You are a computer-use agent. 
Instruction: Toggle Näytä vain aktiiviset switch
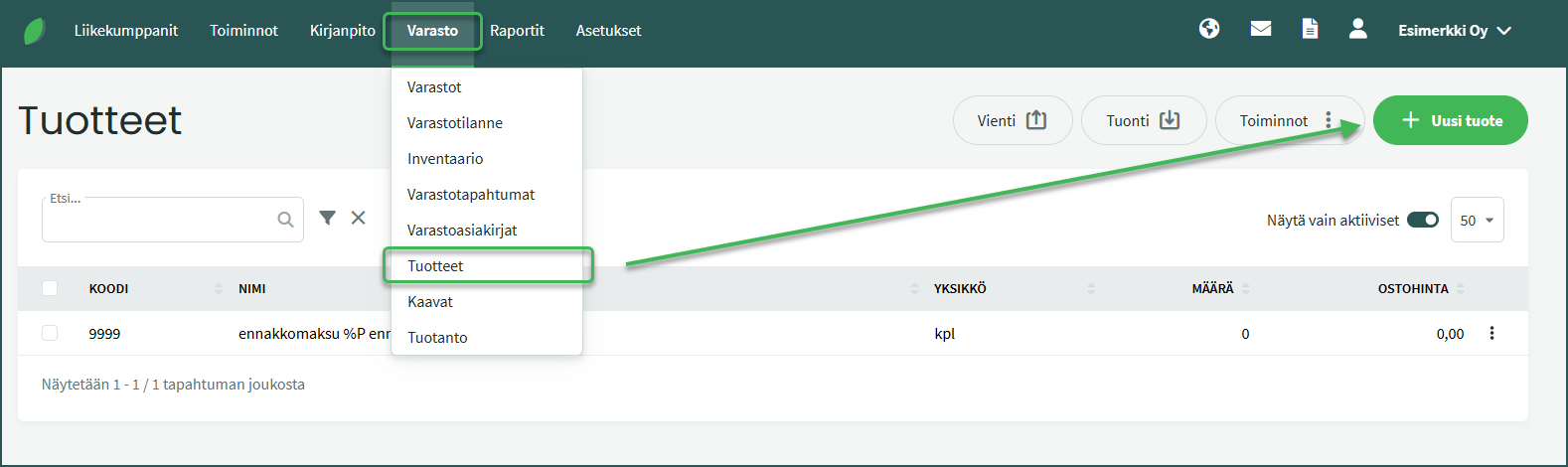click(x=1423, y=220)
